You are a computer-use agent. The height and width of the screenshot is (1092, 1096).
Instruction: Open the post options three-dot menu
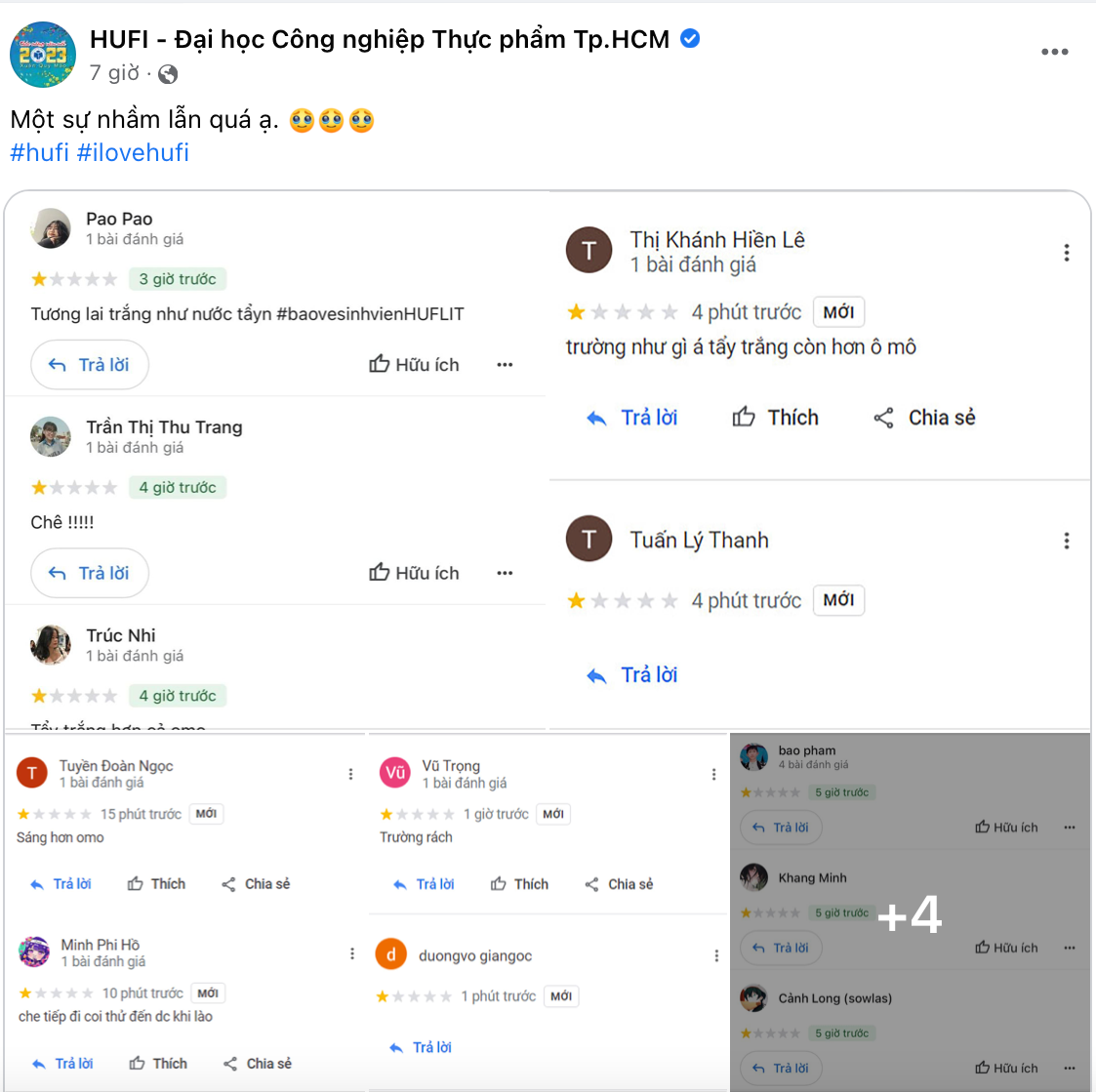[x=1054, y=53]
